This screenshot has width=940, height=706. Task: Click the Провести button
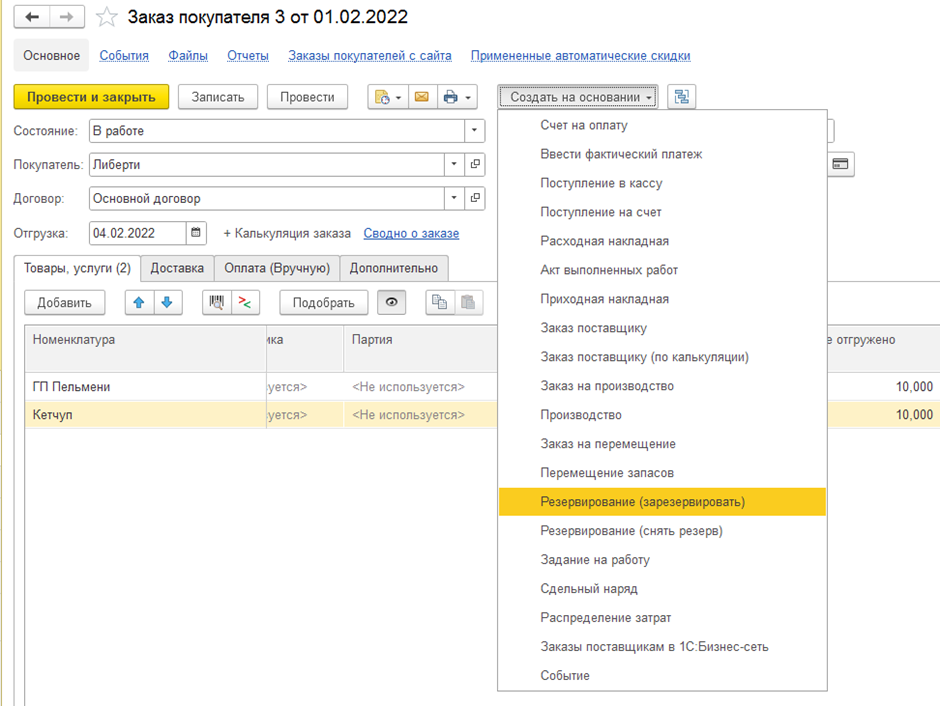click(x=308, y=97)
